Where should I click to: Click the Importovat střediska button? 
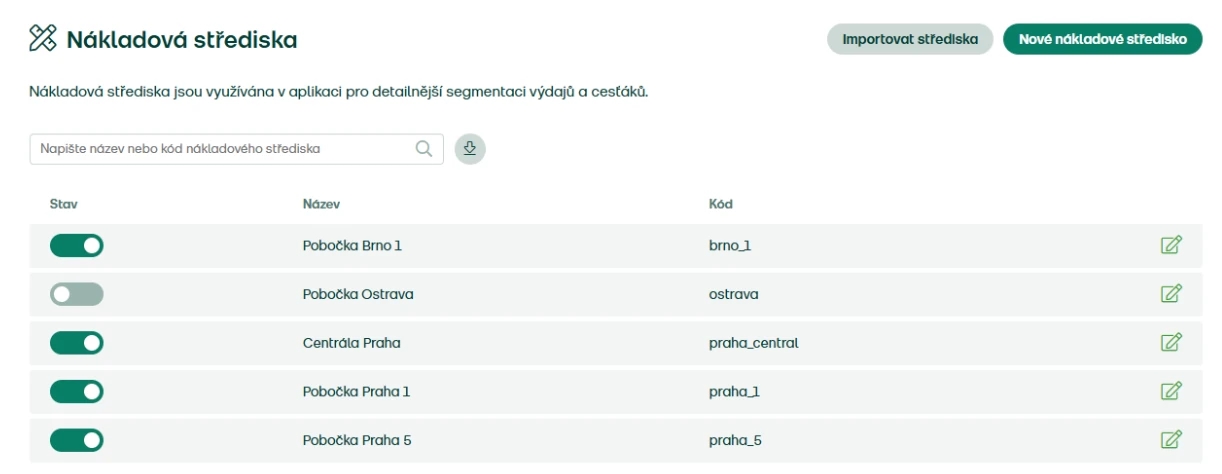coord(909,39)
